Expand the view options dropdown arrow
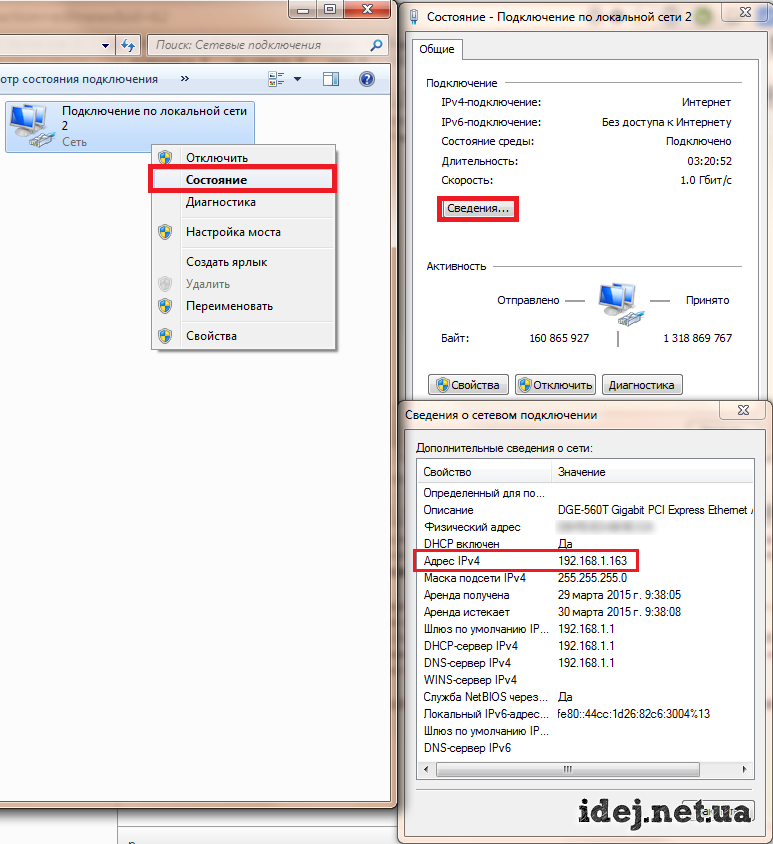The image size is (773, 844). [x=297, y=79]
